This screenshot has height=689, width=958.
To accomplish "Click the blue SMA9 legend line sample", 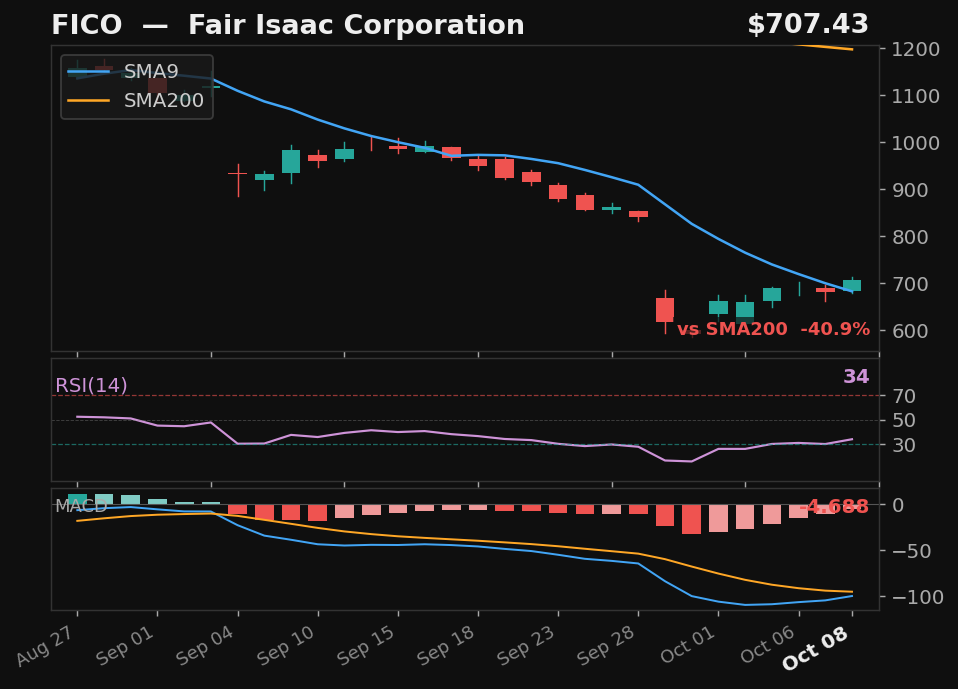I will pos(89,72).
